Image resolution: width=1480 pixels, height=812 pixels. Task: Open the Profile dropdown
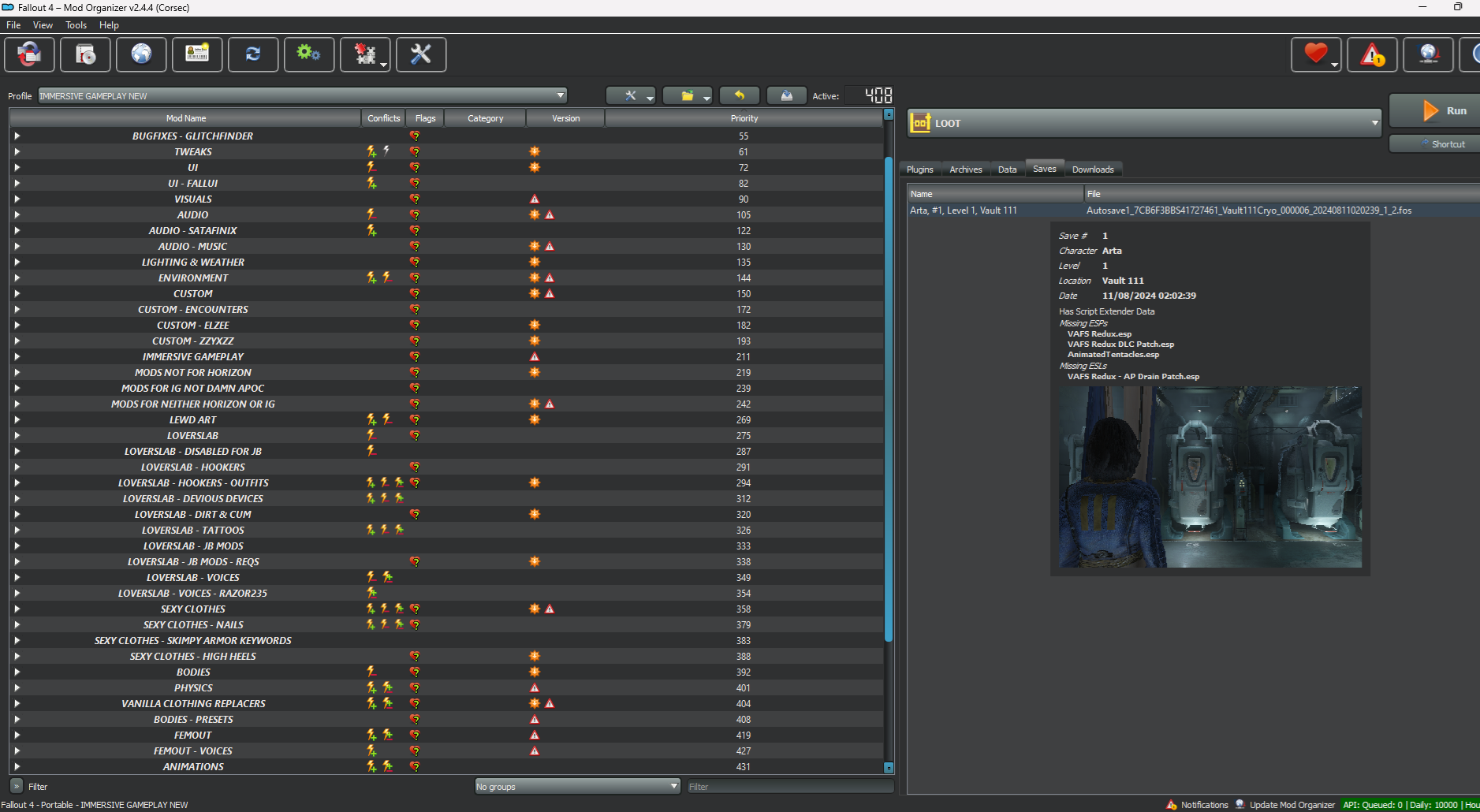pos(302,96)
